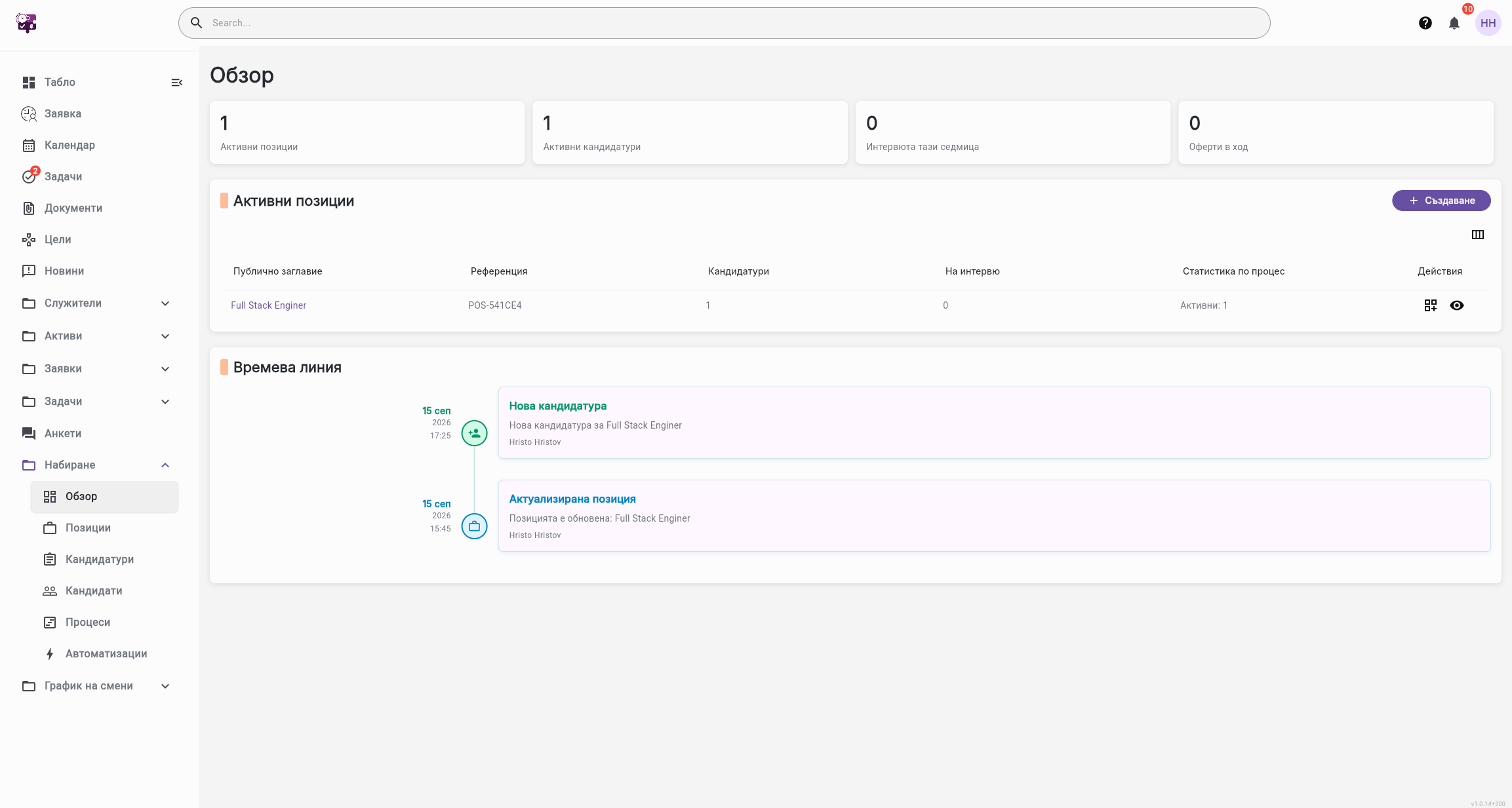The width and height of the screenshot is (1512, 808).
Task: Open Новини news page
Action: point(64,271)
